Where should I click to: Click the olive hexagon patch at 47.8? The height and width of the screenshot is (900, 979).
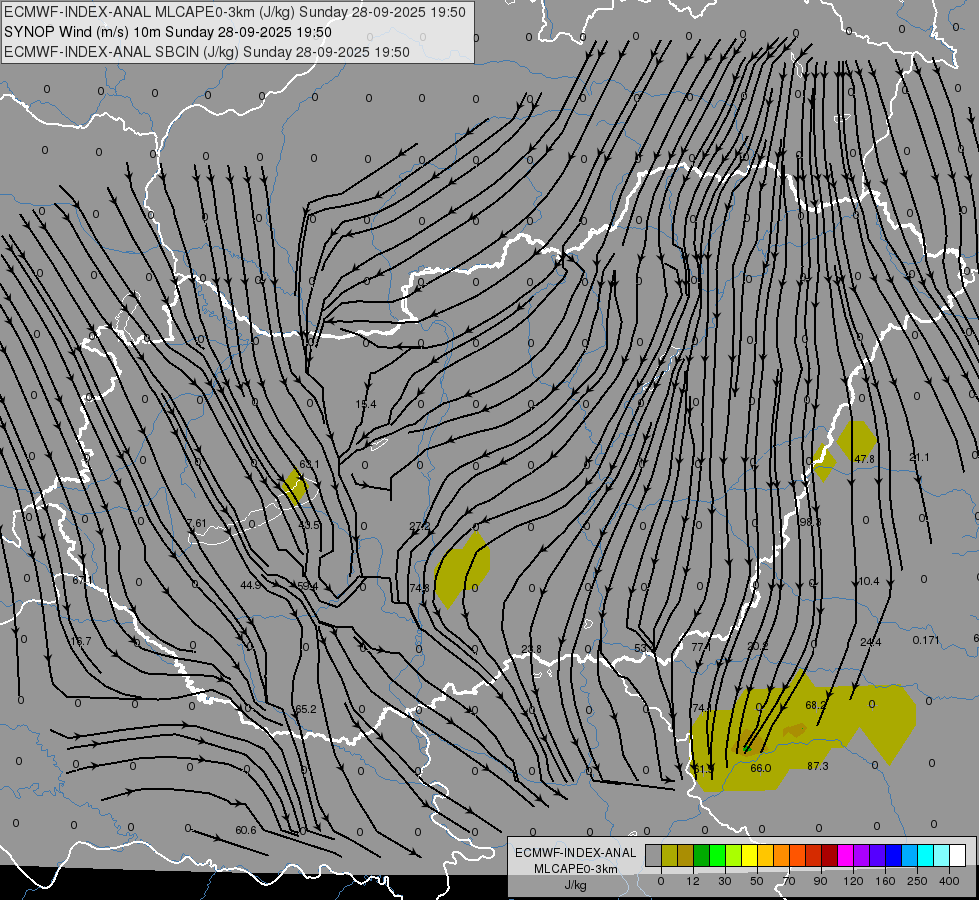coord(857,441)
